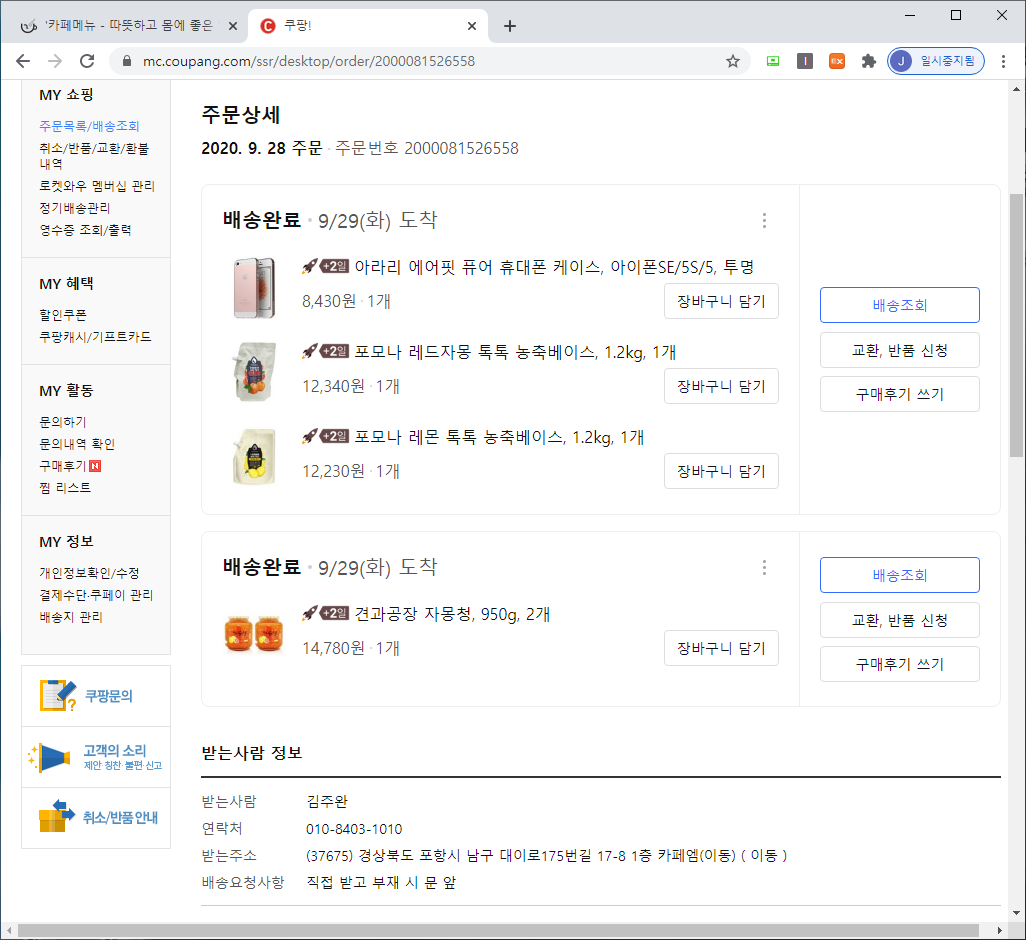Add 아라리 에어핏 phone case to cart
This screenshot has width=1026, height=940.
721,301
